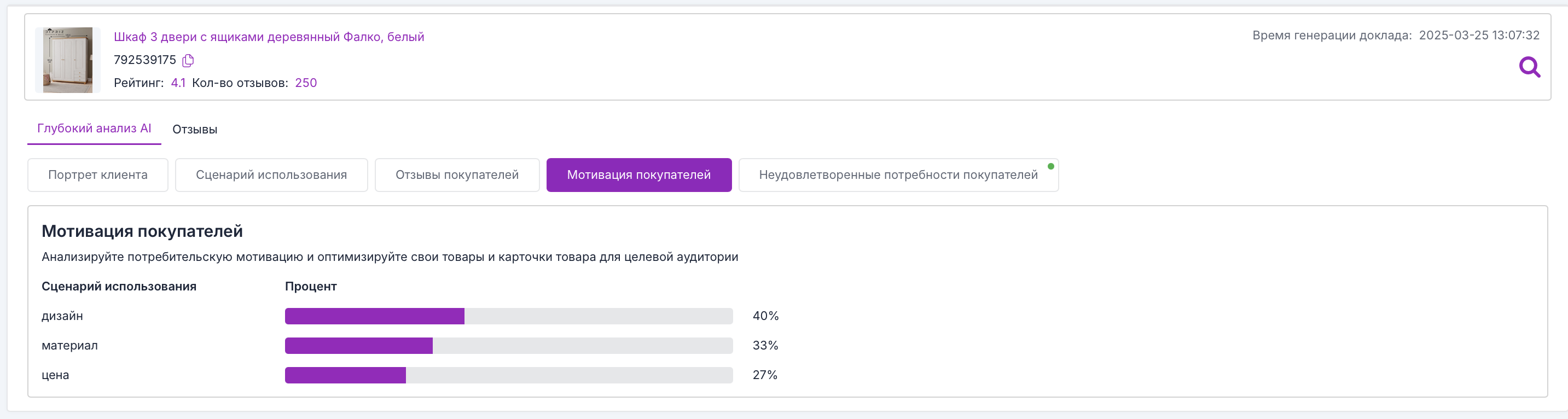Viewport: 1568px width, 419px height.
Task: Copy the product ID 792539175
Action: 188,60
